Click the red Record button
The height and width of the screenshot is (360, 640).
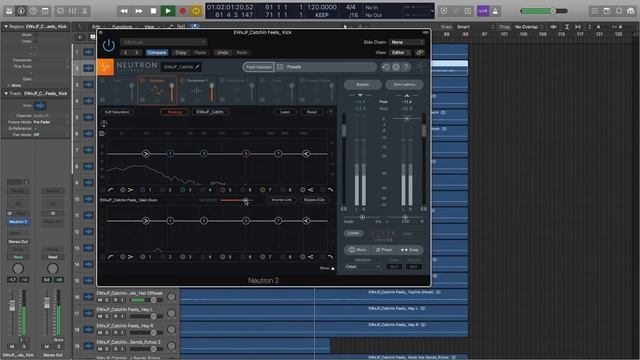[x=183, y=11]
